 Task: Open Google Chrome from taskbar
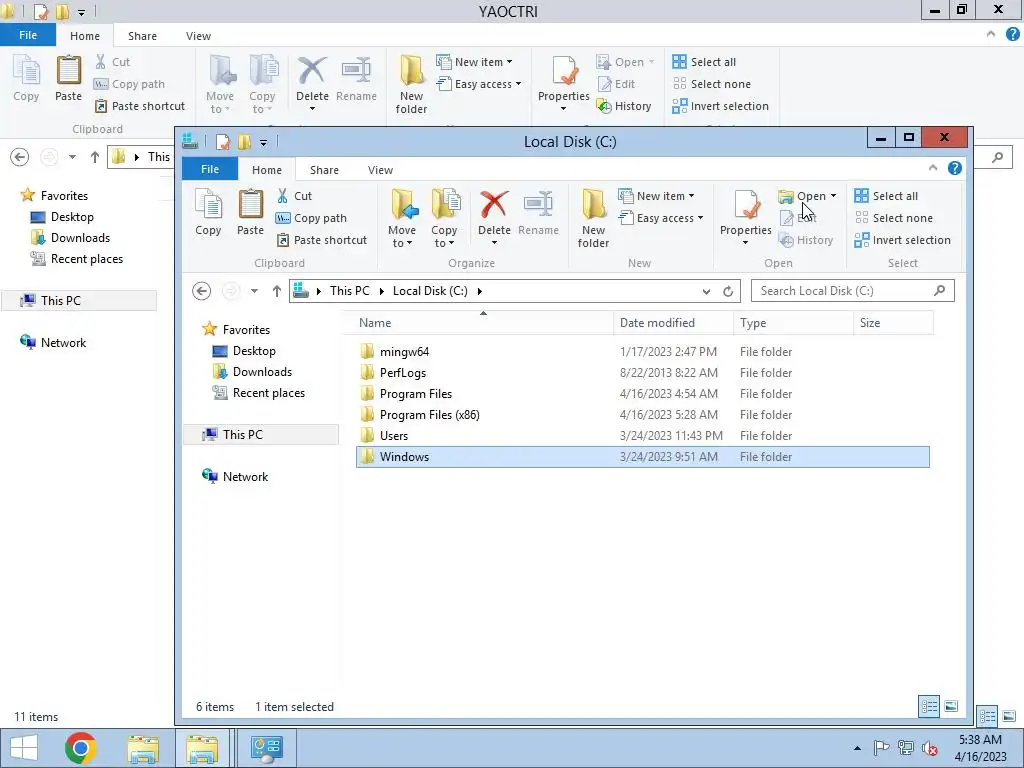tap(81, 748)
